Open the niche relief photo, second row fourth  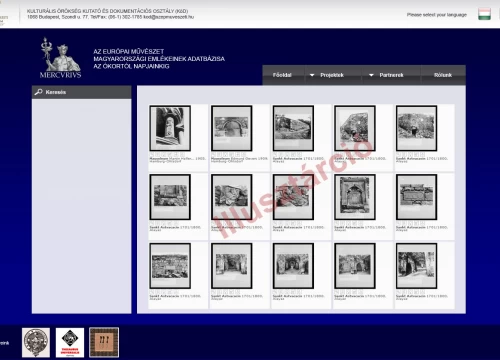pyautogui.click(x=355, y=197)
